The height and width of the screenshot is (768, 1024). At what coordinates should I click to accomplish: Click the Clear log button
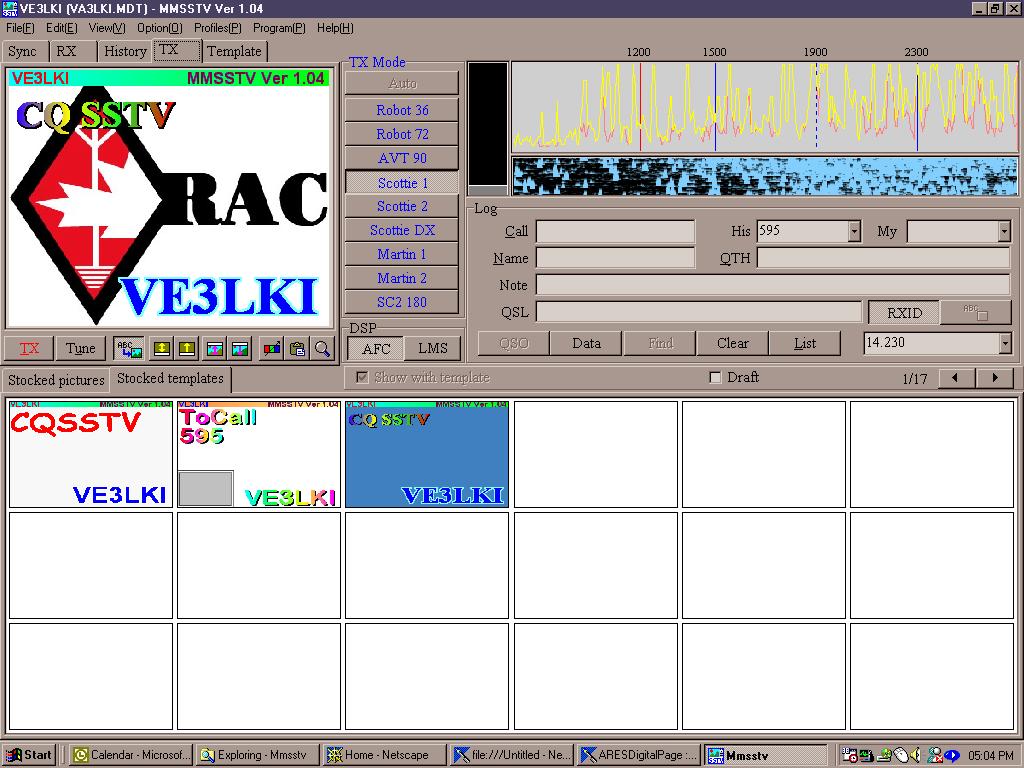(x=733, y=344)
